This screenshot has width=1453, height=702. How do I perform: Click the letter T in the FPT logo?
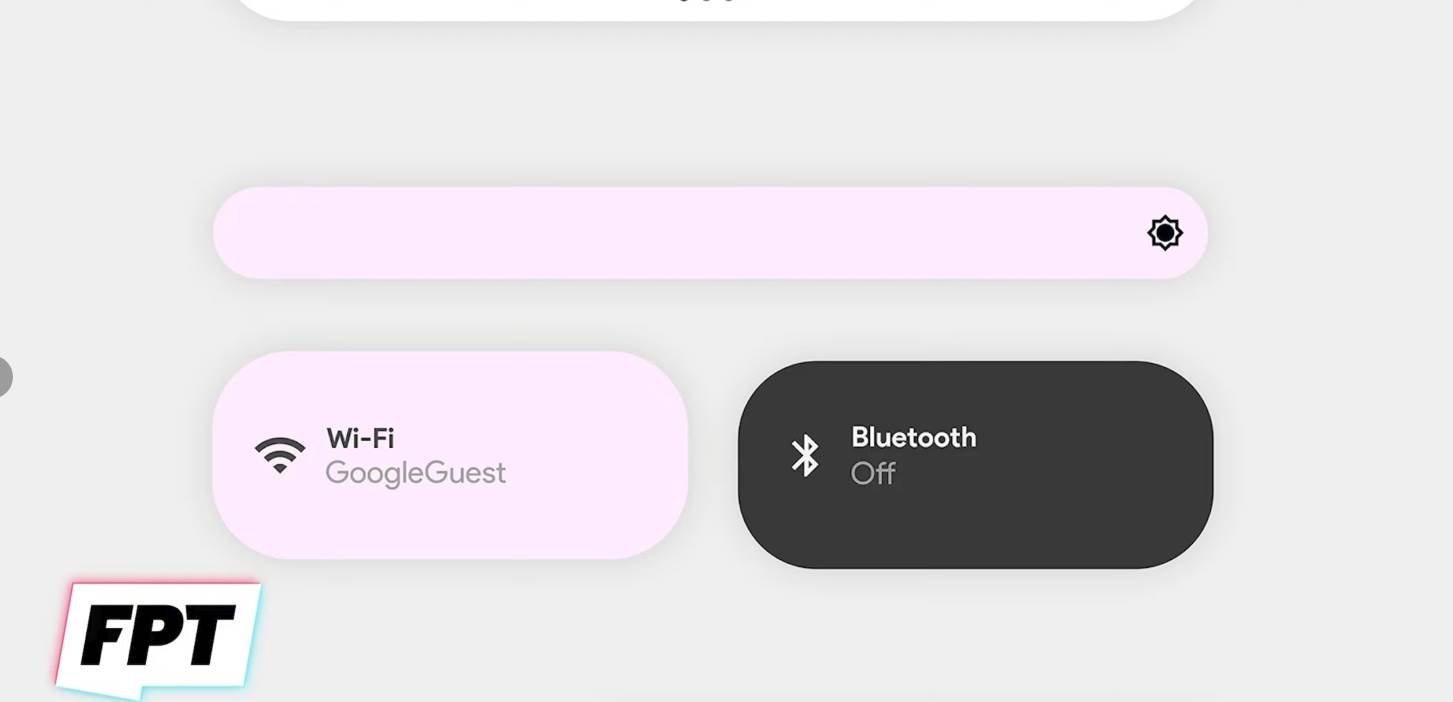[208, 635]
